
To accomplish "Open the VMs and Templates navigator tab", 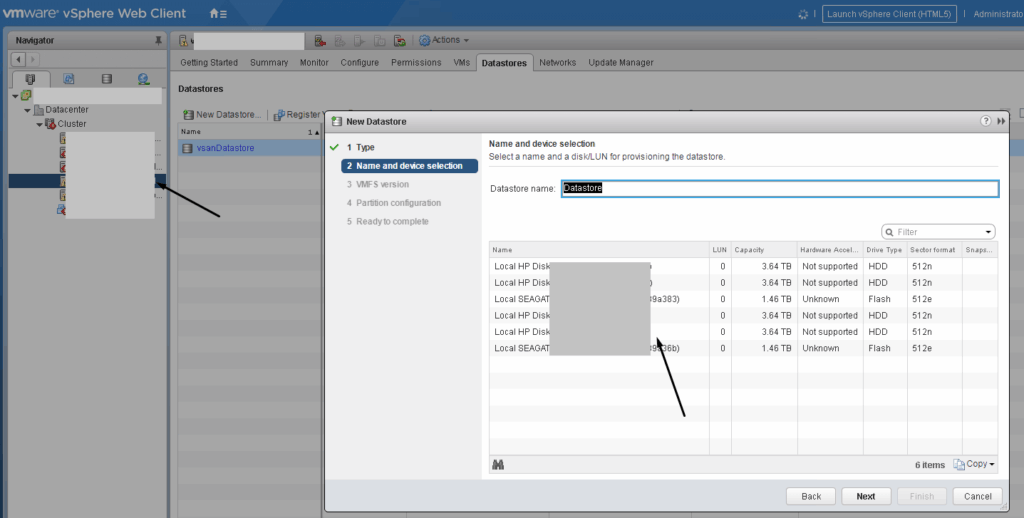I will click(x=69, y=79).
